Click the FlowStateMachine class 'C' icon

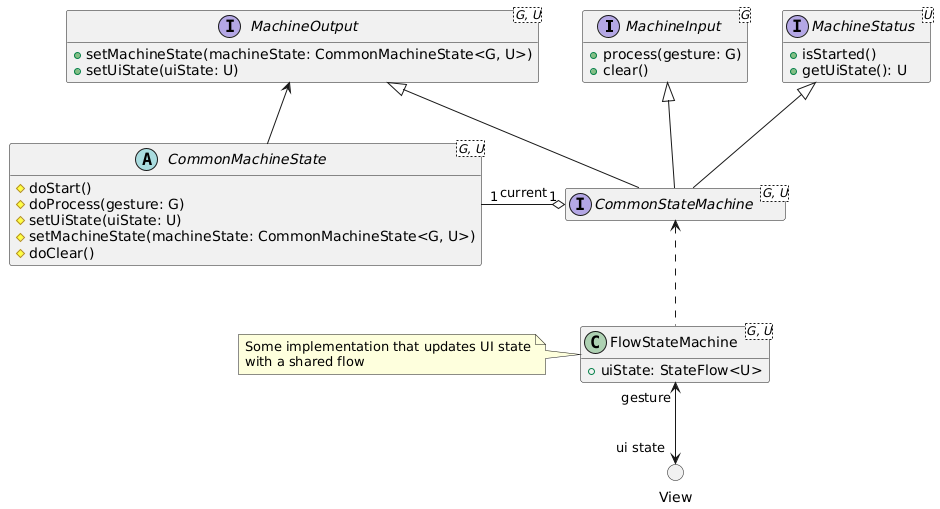(x=595, y=342)
